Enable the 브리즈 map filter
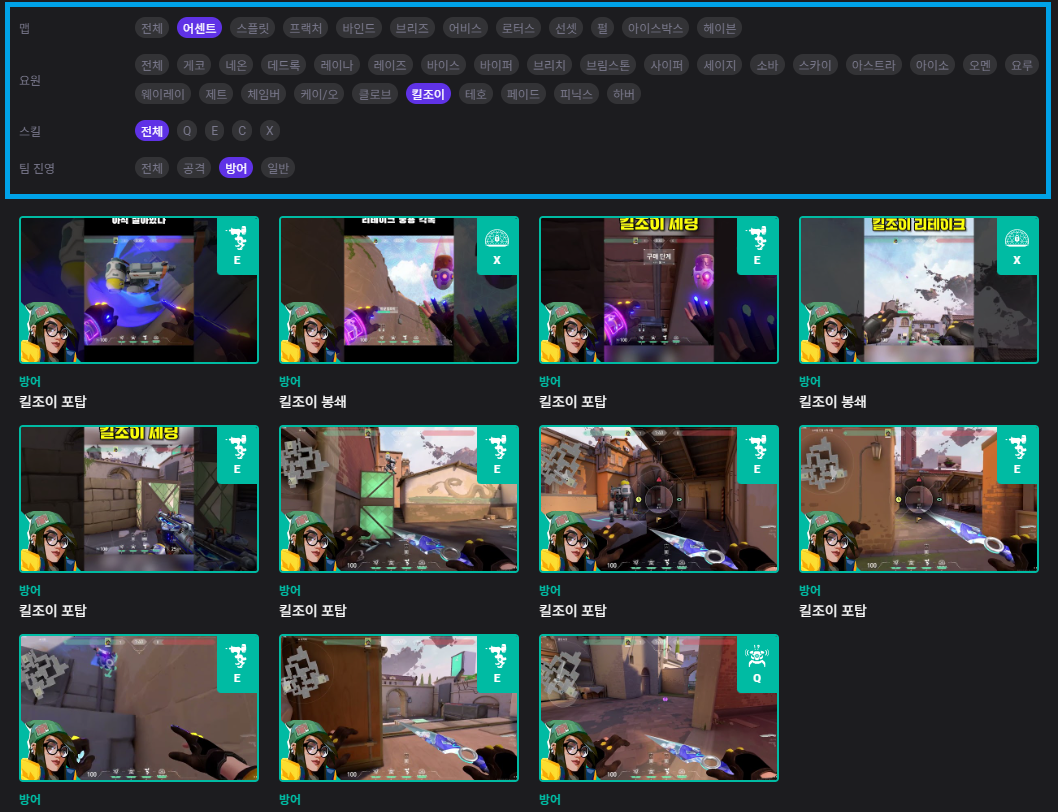The height and width of the screenshot is (812, 1058). [412, 28]
